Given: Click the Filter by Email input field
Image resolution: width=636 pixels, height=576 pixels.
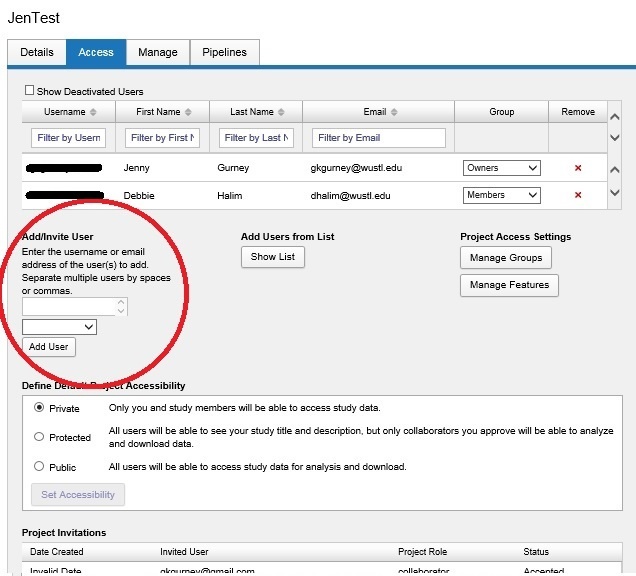Looking at the screenshot, I should click(378, 137).
